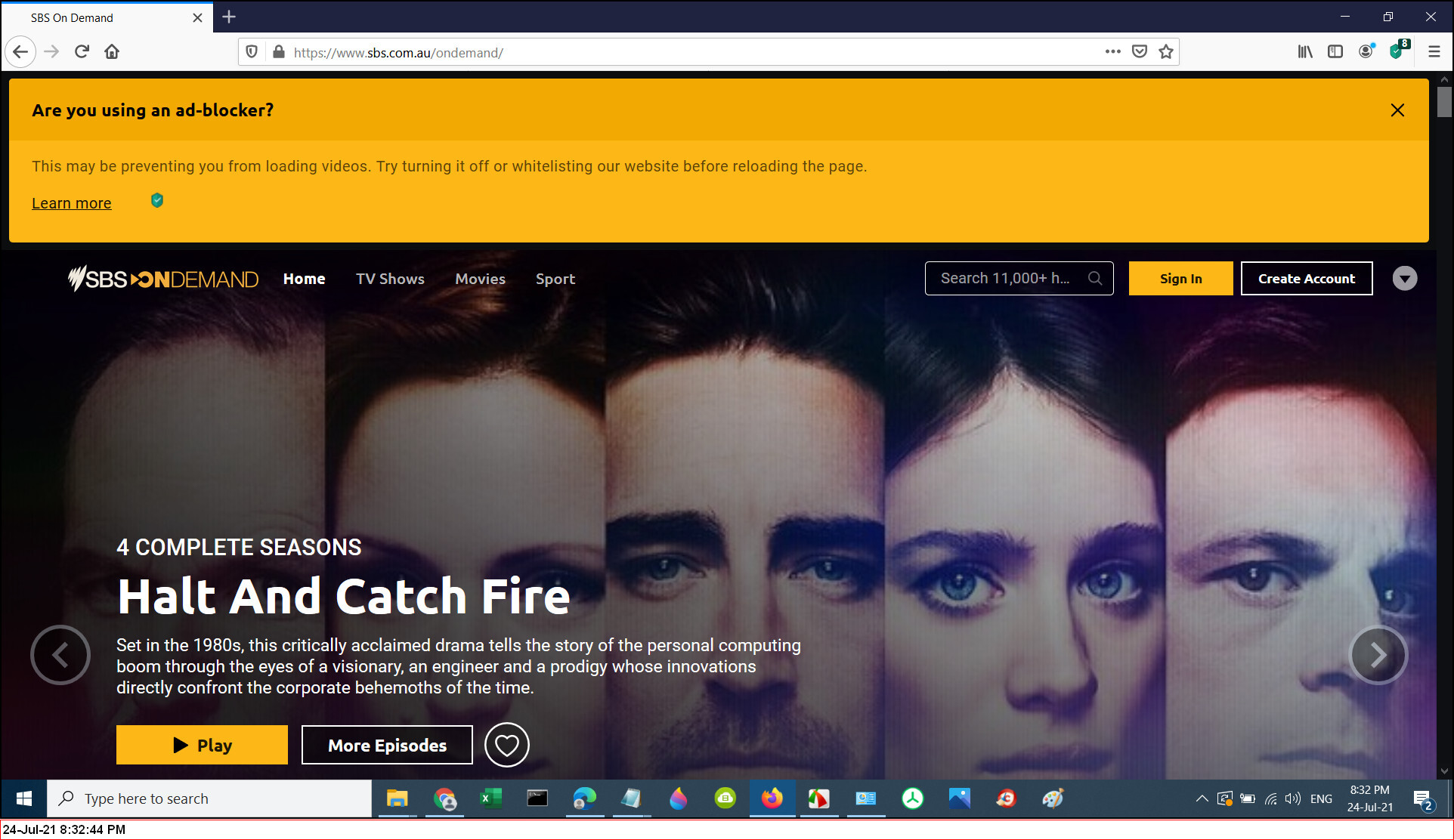Image resolution: width=1454 pixels, height=840 pixels.
Task: Open TV Shows navigation item
Action: pos(390,279)
